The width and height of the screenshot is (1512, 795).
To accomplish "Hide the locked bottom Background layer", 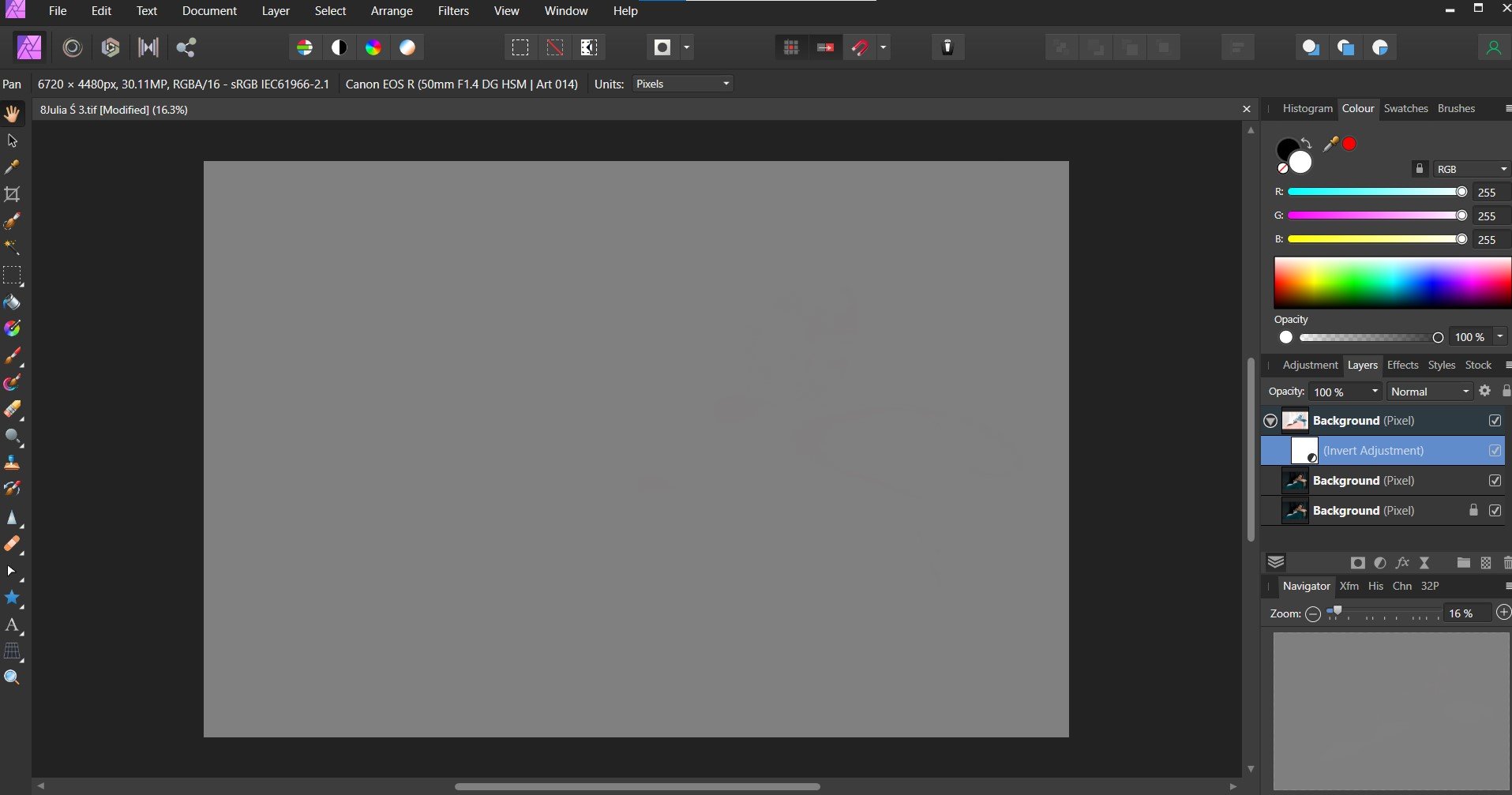I will 1495,511.
